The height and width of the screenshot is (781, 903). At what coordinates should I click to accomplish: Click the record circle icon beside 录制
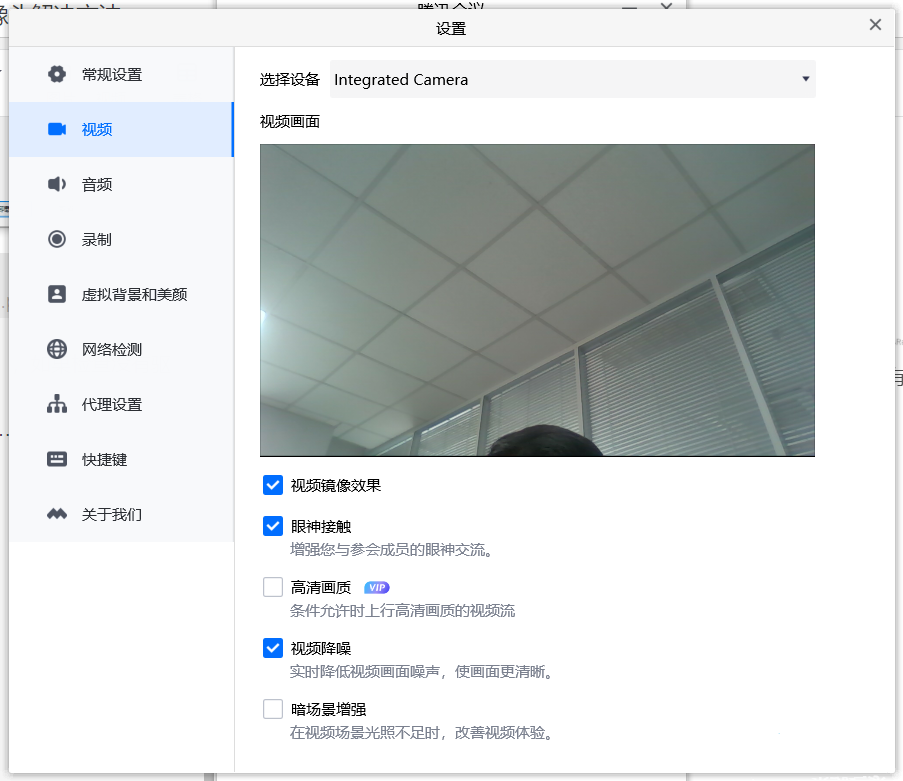pos(56,239)
